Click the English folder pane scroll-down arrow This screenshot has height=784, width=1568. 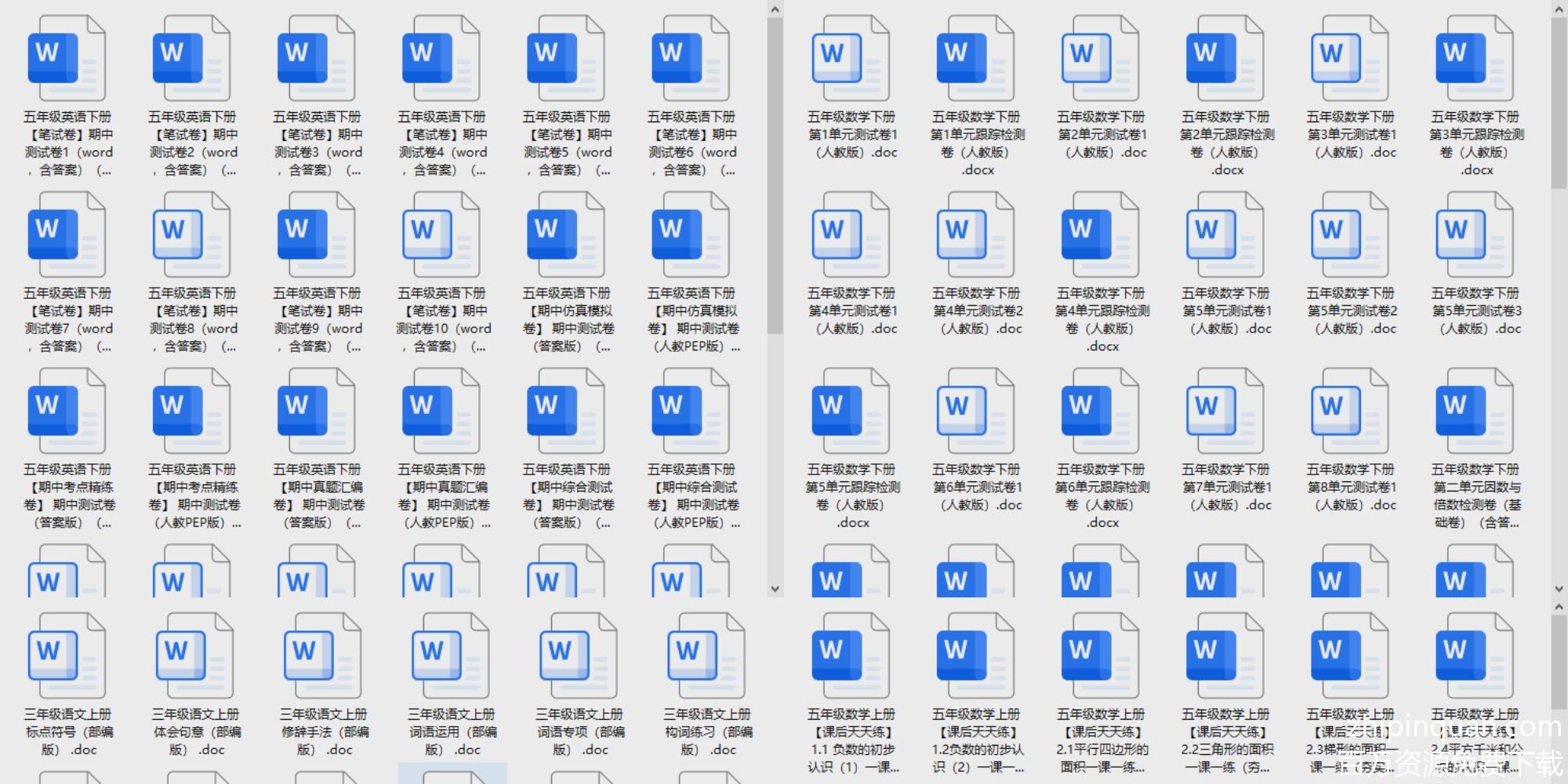(x=775, y=589)
